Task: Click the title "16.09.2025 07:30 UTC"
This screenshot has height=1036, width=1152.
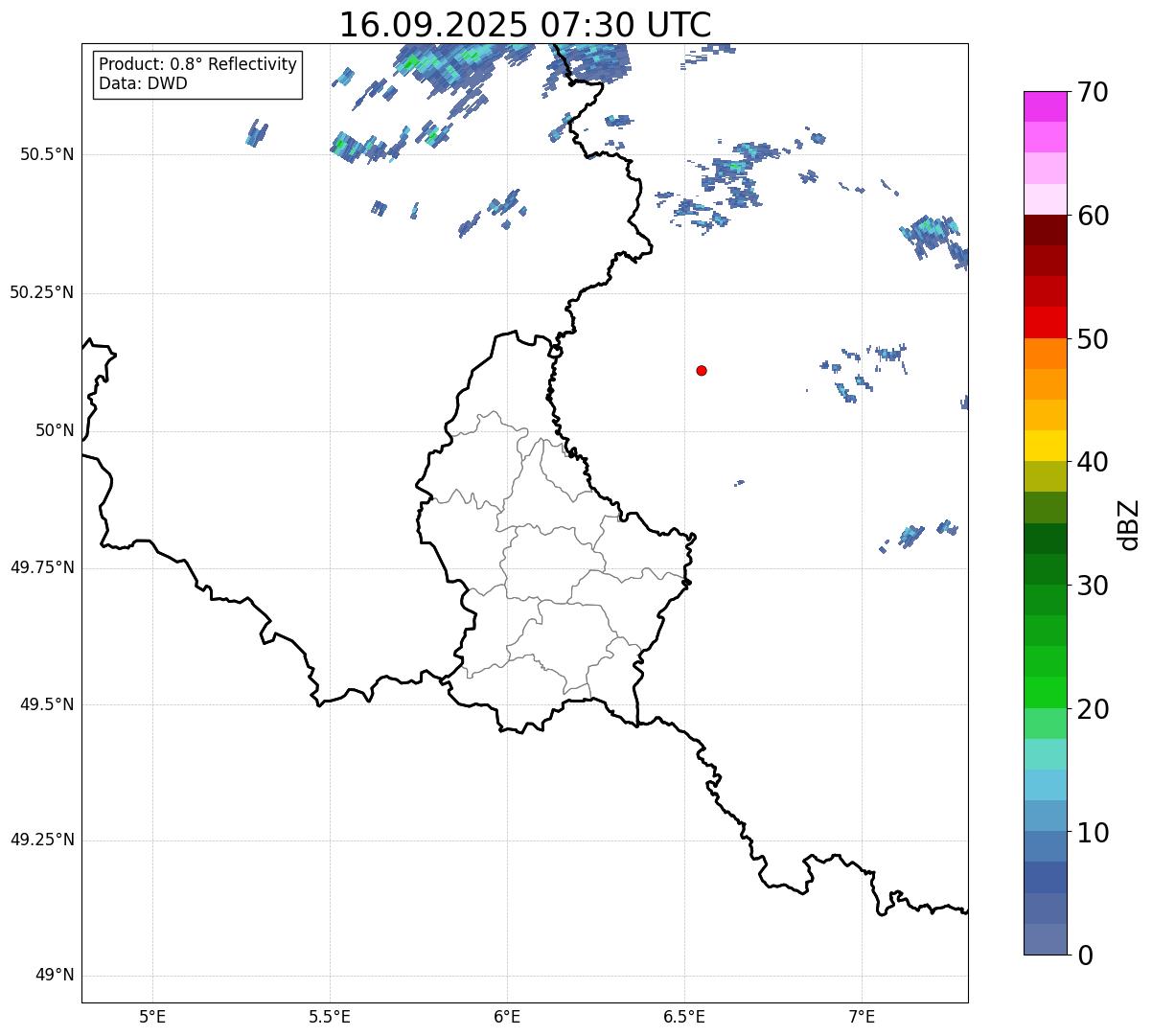Action: (525, 25)
